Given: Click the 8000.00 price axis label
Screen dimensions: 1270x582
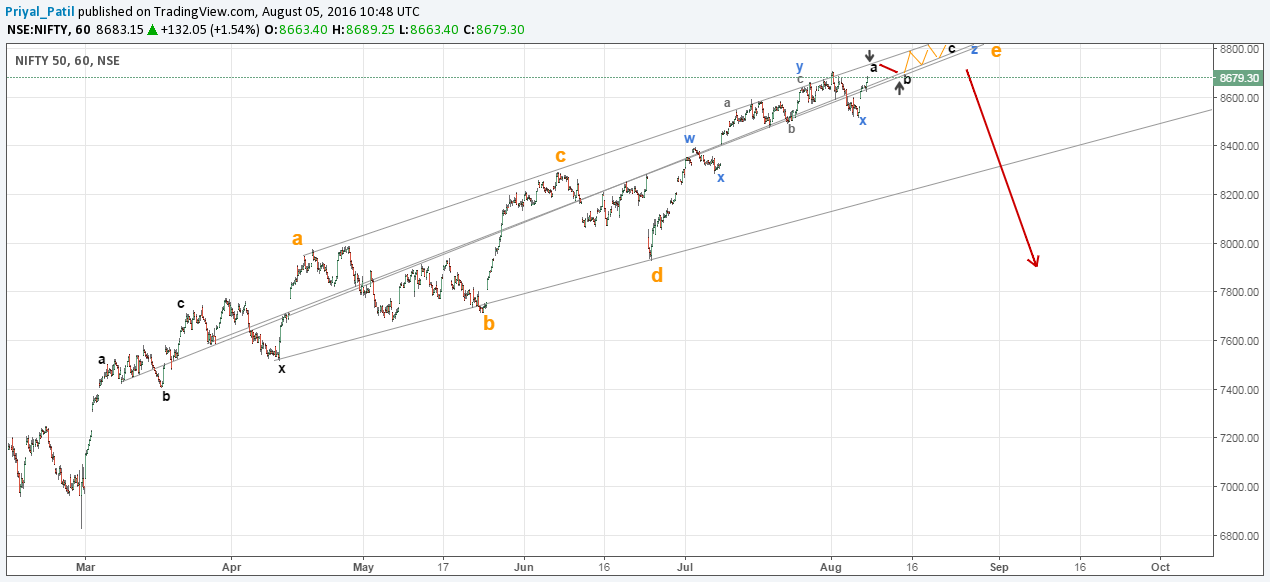Looking at the screenshot, I should coord(1239,244).
